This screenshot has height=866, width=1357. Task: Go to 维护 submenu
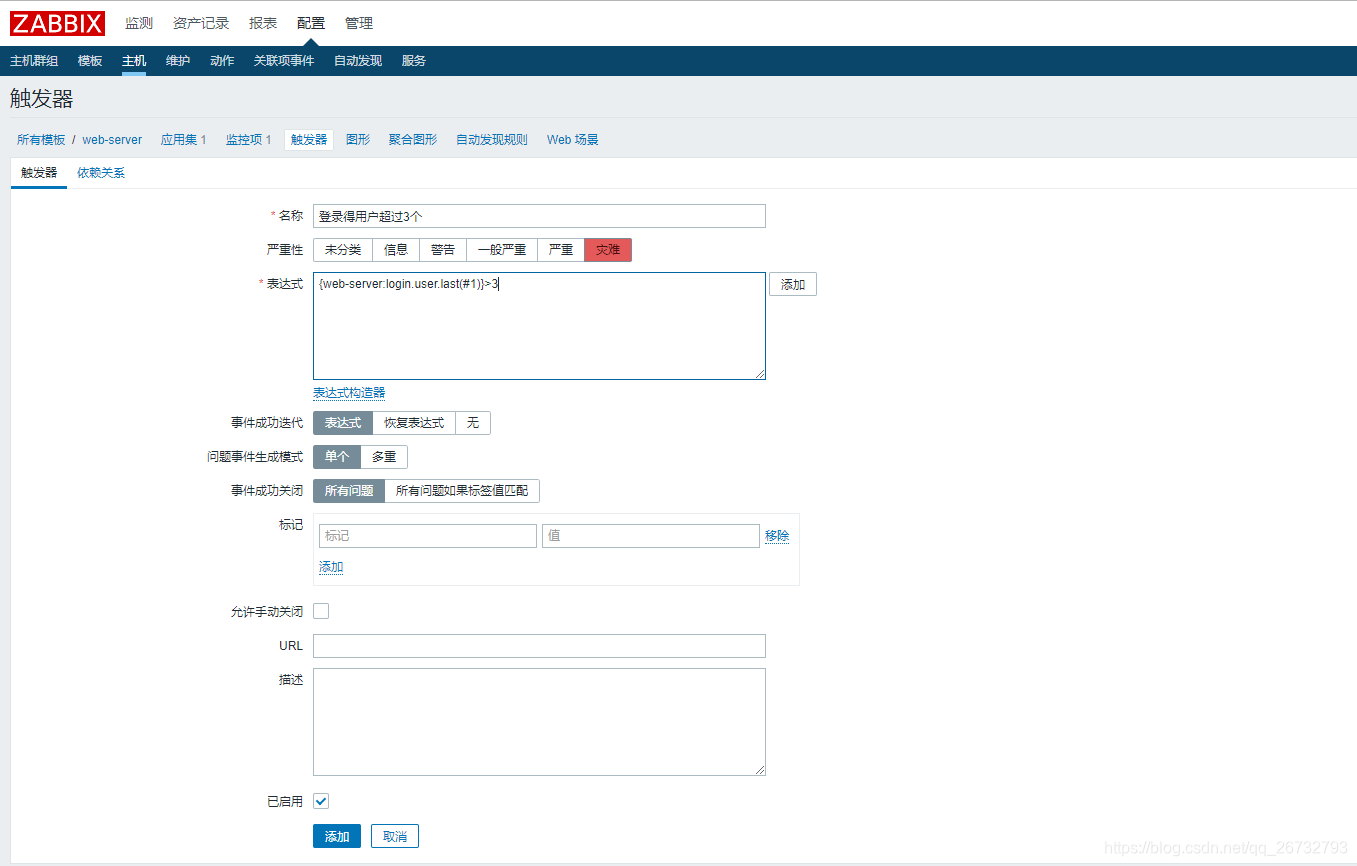(x=178, y=61)
